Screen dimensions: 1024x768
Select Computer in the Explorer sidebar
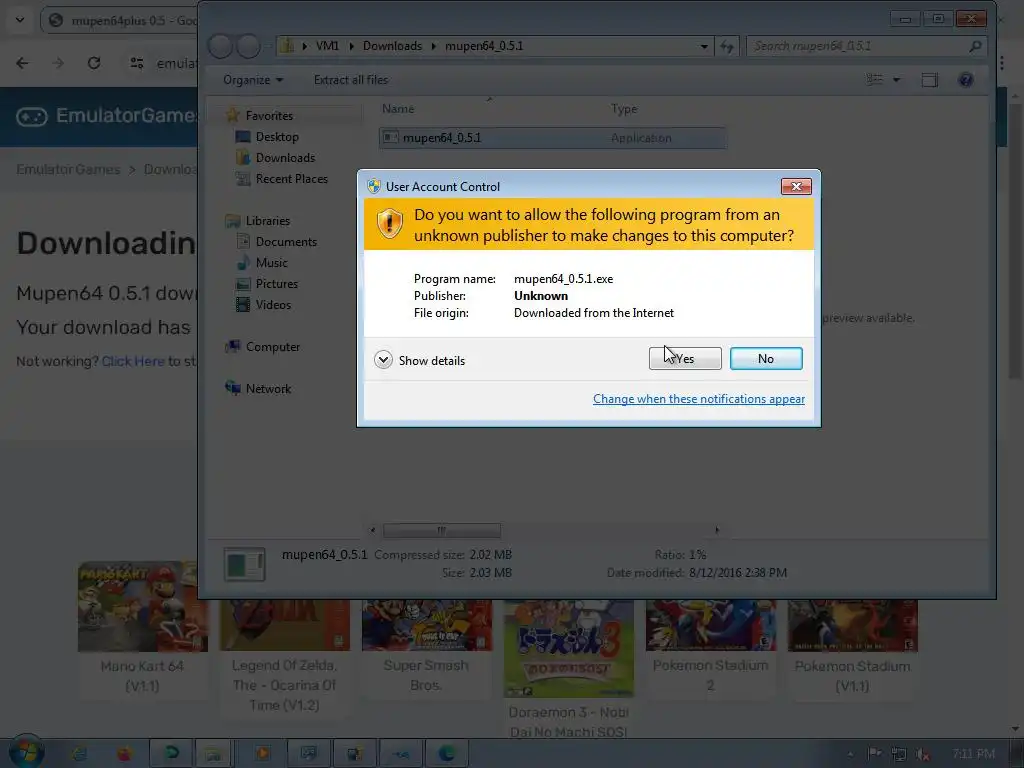click(273, 347)
